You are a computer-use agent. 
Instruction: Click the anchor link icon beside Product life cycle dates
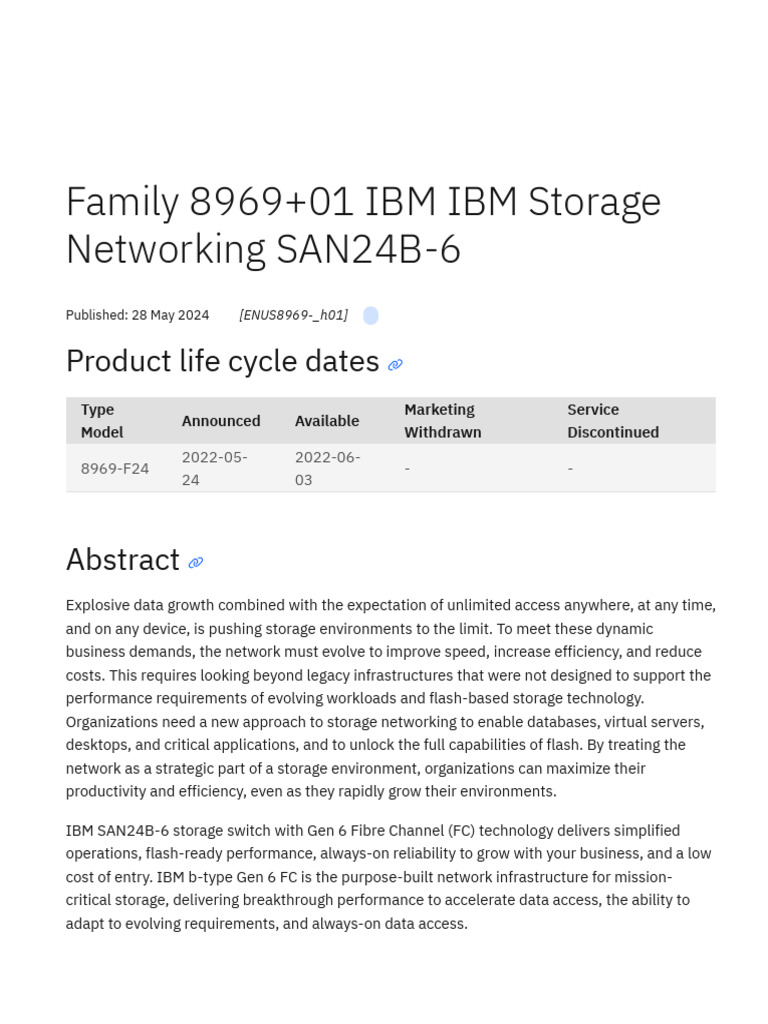[395, 365]
